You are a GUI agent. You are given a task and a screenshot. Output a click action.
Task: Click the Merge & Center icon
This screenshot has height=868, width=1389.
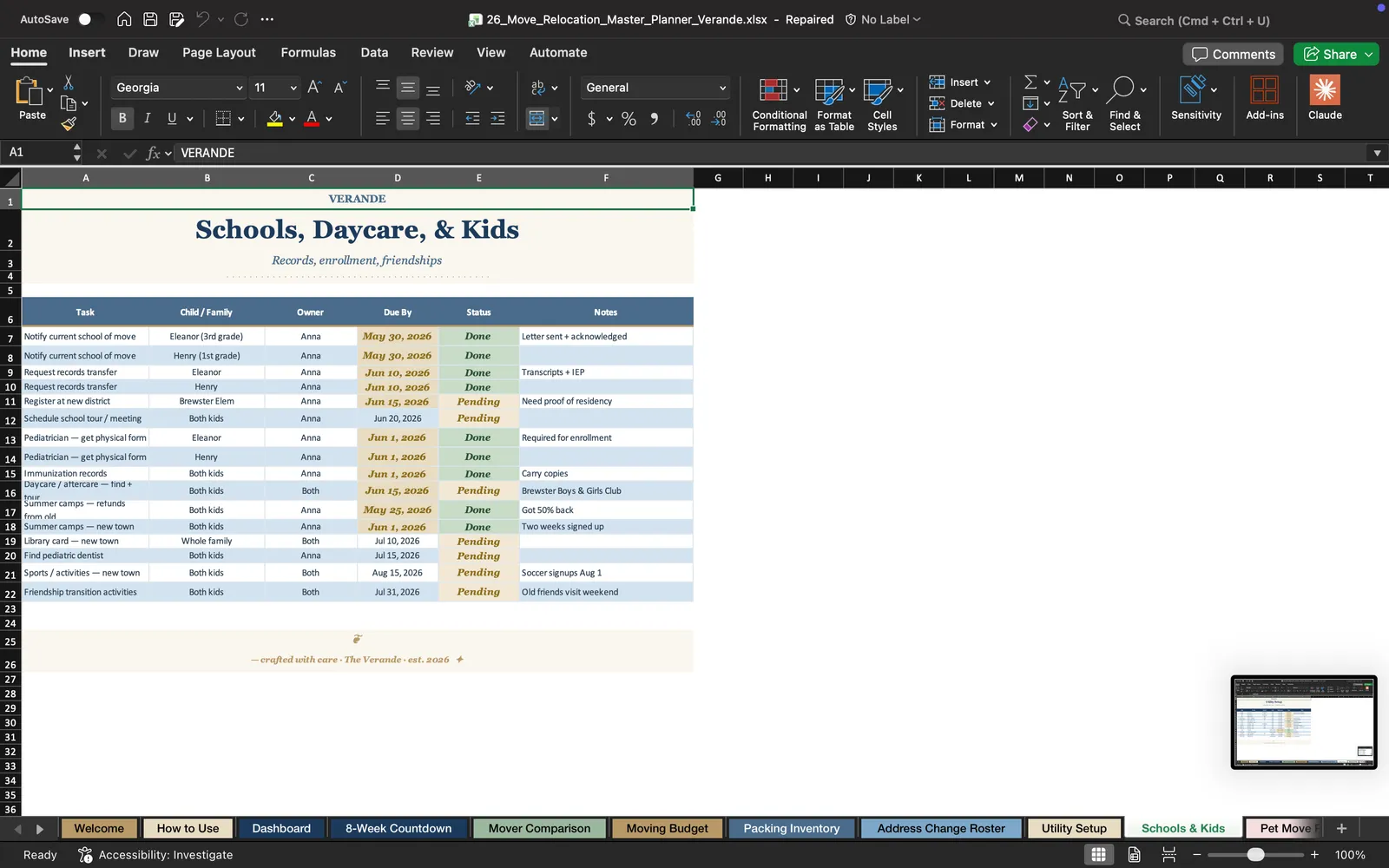(x=537, y=118)
